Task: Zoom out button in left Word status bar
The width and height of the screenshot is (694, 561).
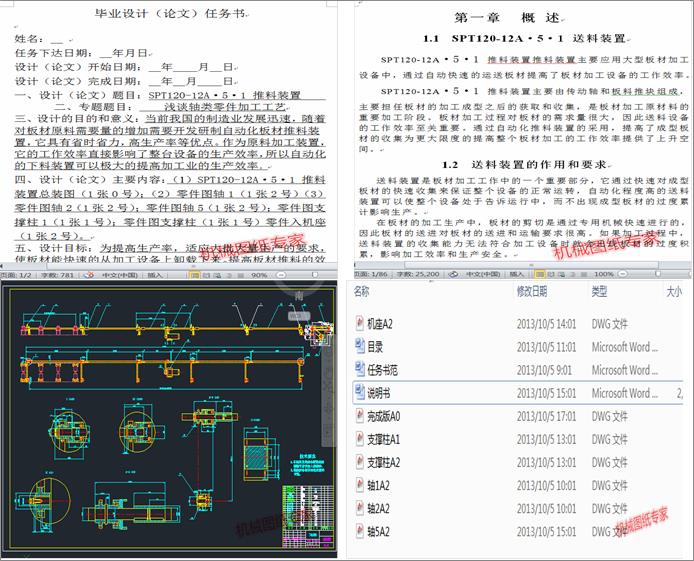Action: point(281,275)
